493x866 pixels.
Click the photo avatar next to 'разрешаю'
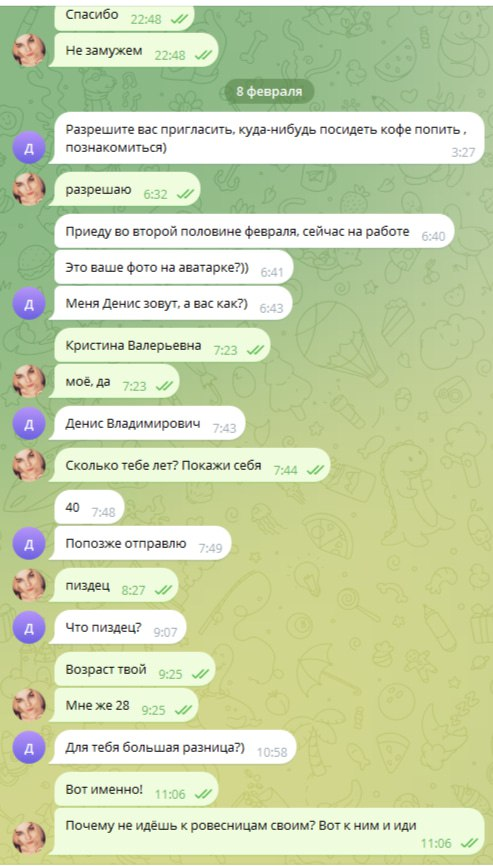click(29, 189)
